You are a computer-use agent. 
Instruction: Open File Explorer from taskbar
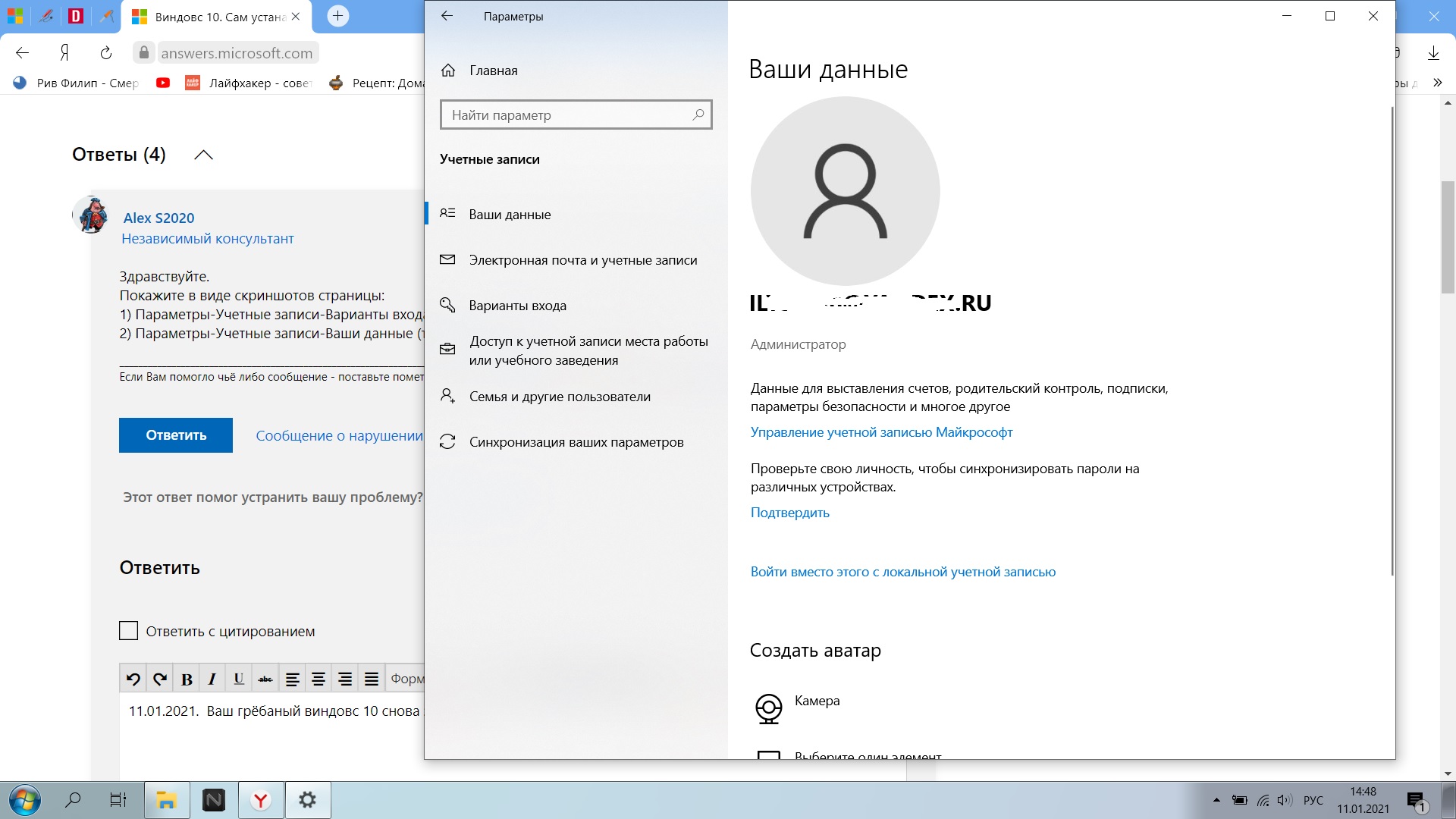167,800
